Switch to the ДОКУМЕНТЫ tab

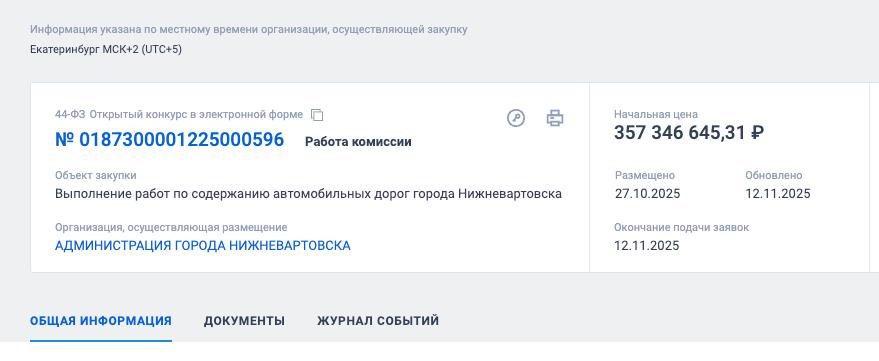244,321
